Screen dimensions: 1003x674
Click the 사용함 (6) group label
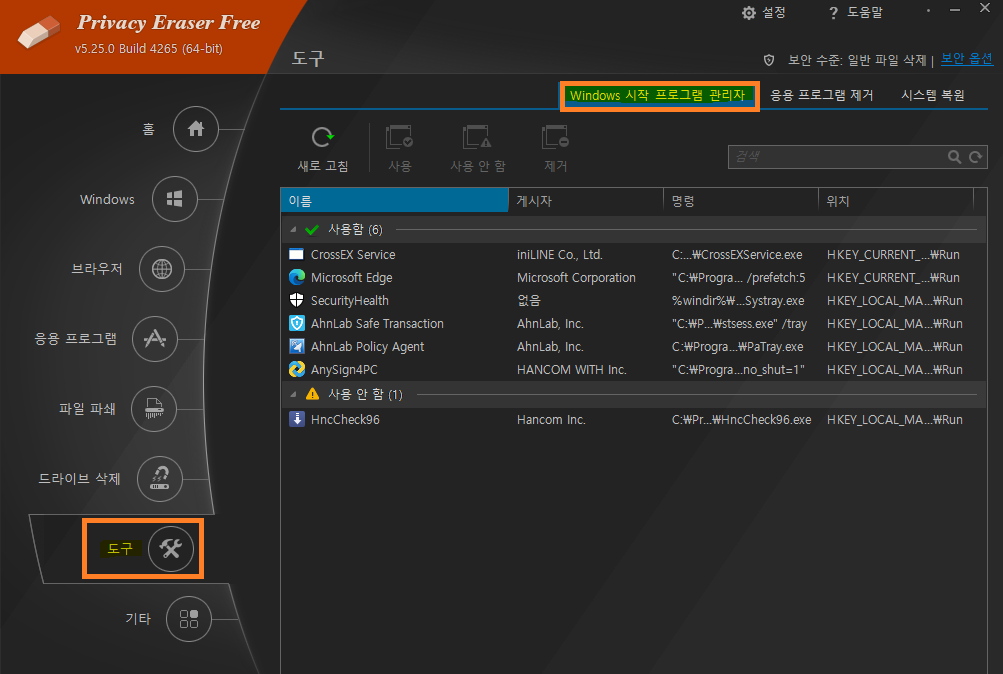click(355, 230)
